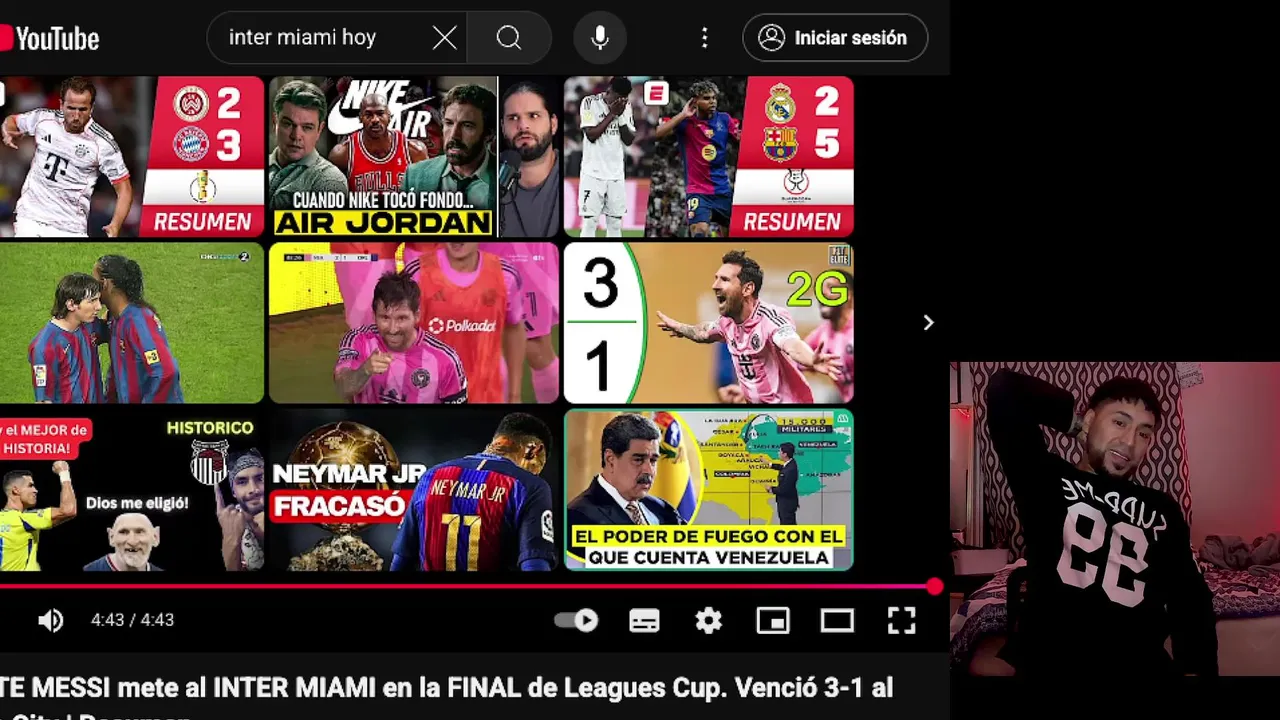Open the 2-3 RESUMEN Bayern video
Image resolution: width=1280 pixels, height=720 pixels.
click(132, 157)
